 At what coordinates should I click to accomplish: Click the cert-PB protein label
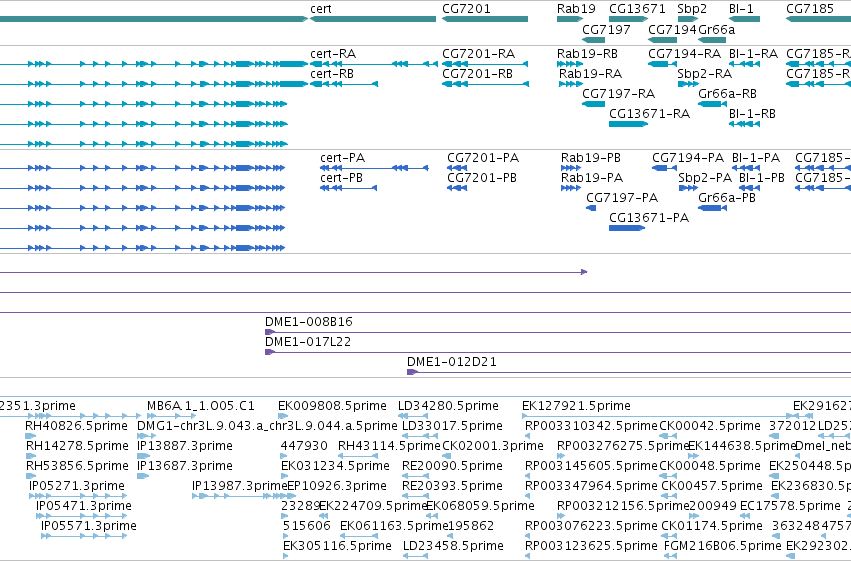tap(341, 178)
